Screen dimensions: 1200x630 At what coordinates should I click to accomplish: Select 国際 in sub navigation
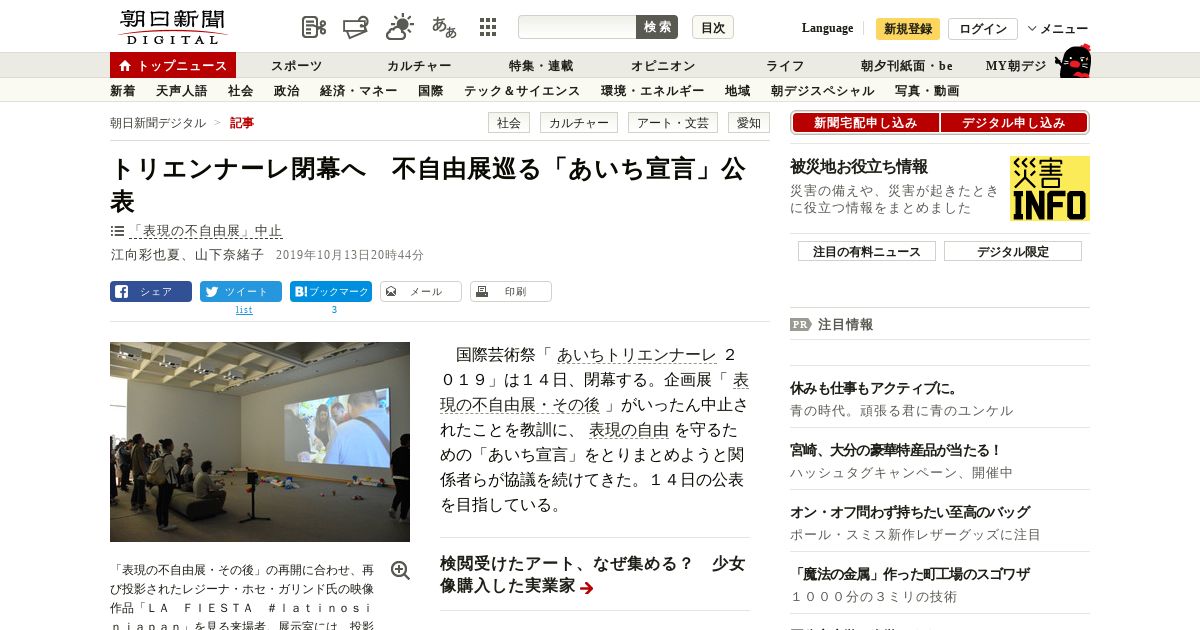tap(431, 91)
